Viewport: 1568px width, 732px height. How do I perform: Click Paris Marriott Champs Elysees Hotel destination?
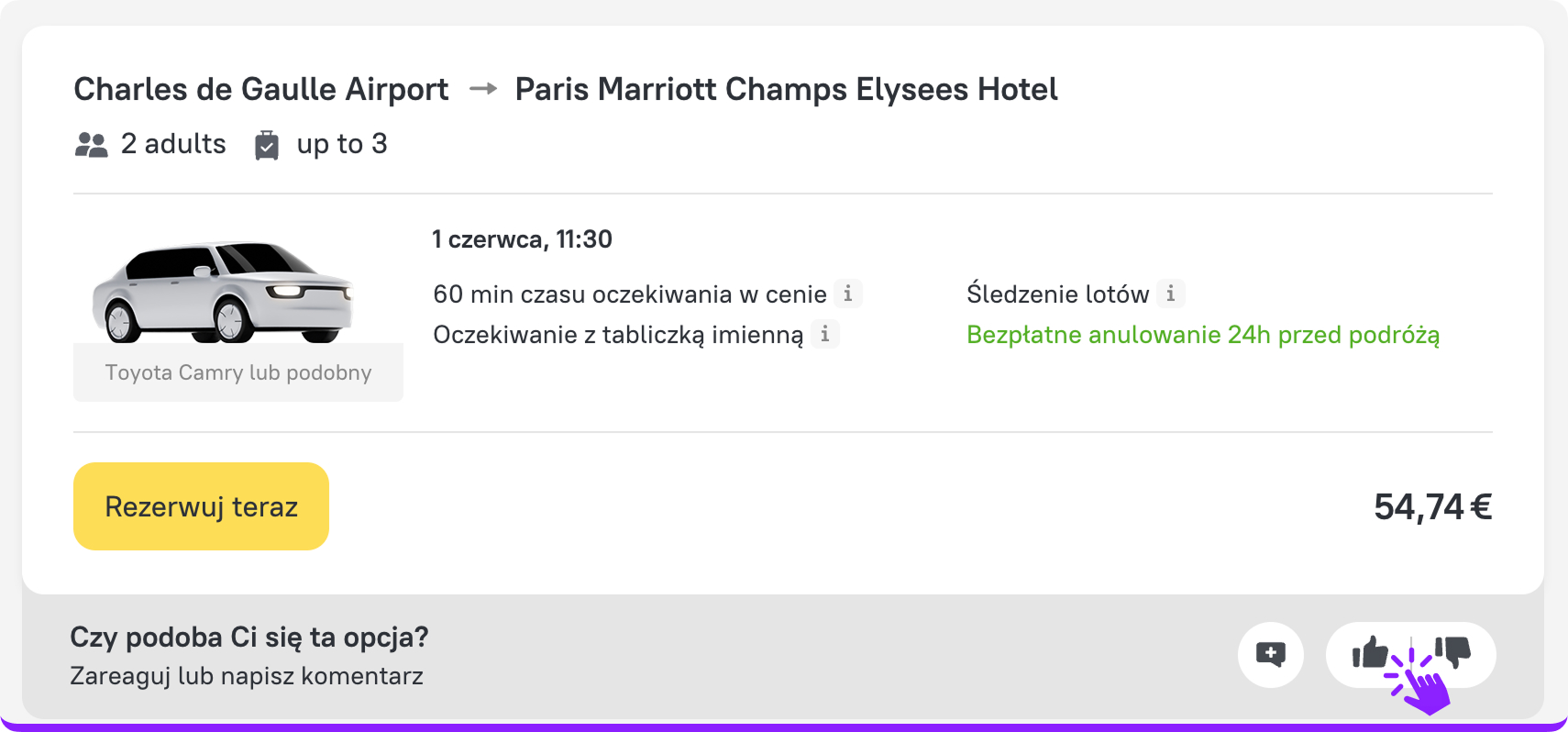pos(786,89)
